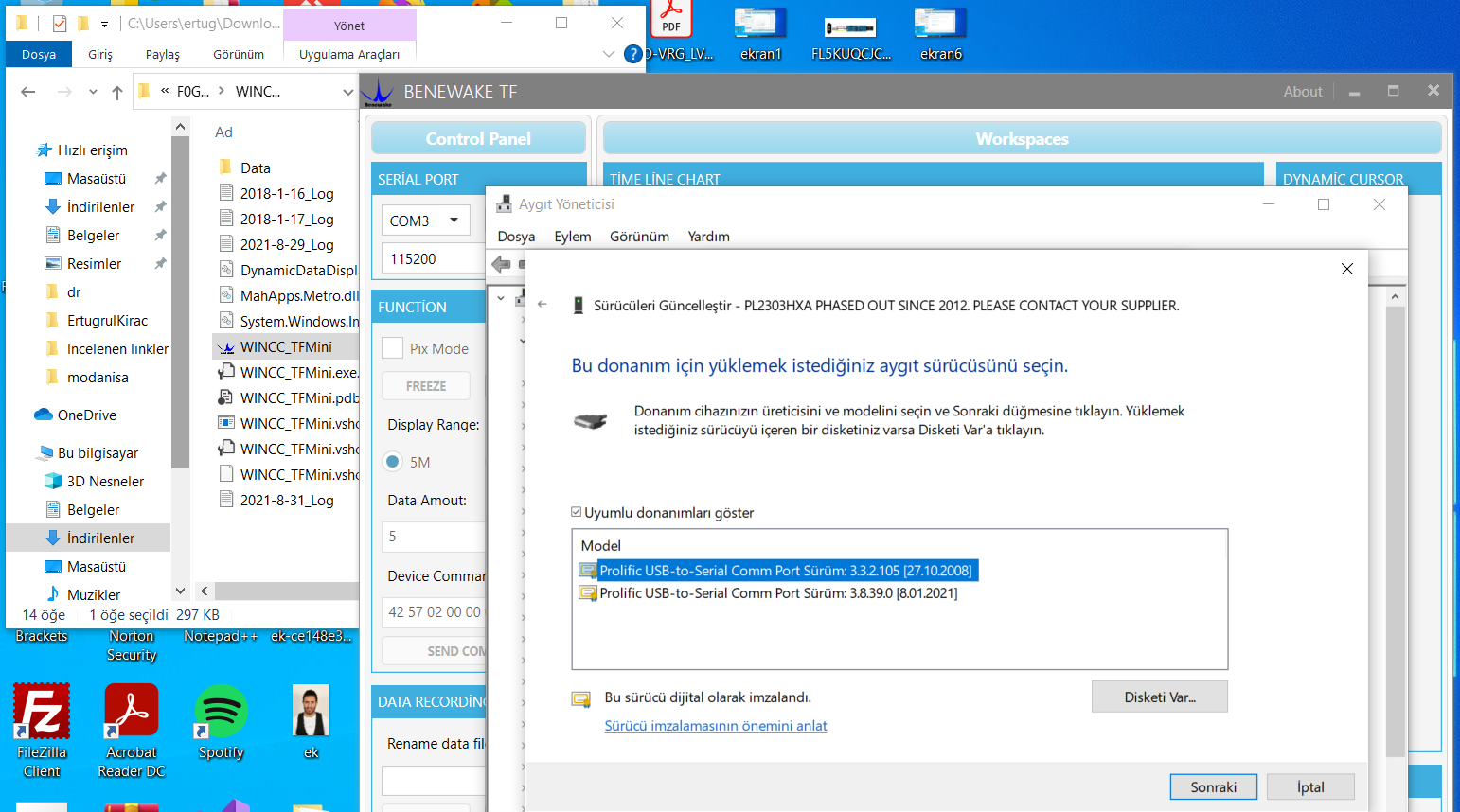
Task: Open recent locations dropdown in Explorer
Action: [x=93, y=92]
